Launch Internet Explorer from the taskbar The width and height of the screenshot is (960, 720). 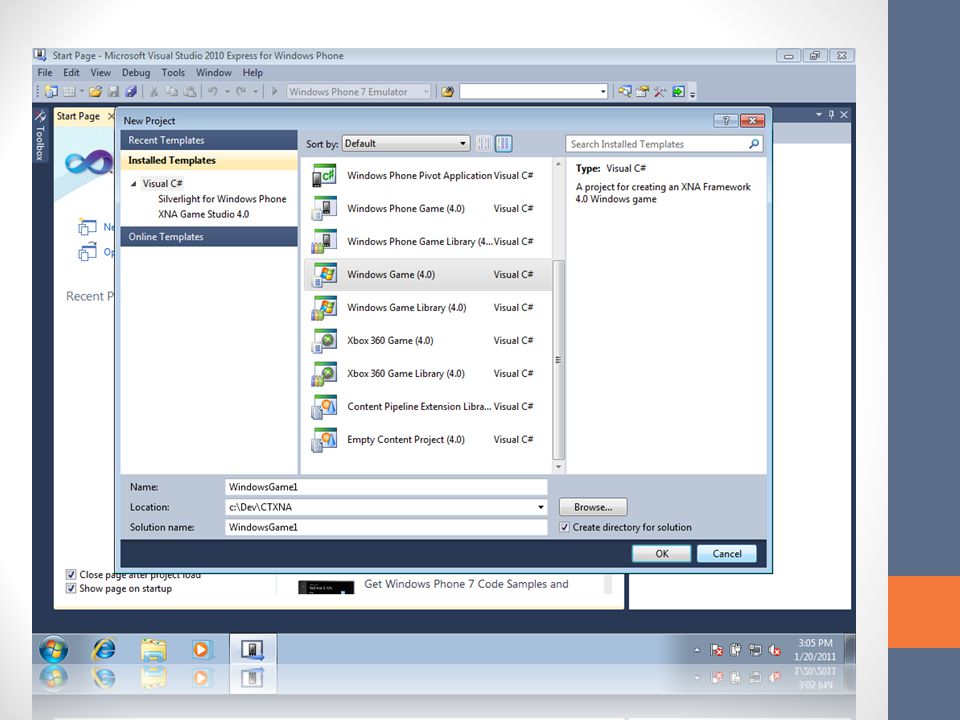tap(103, 650)
